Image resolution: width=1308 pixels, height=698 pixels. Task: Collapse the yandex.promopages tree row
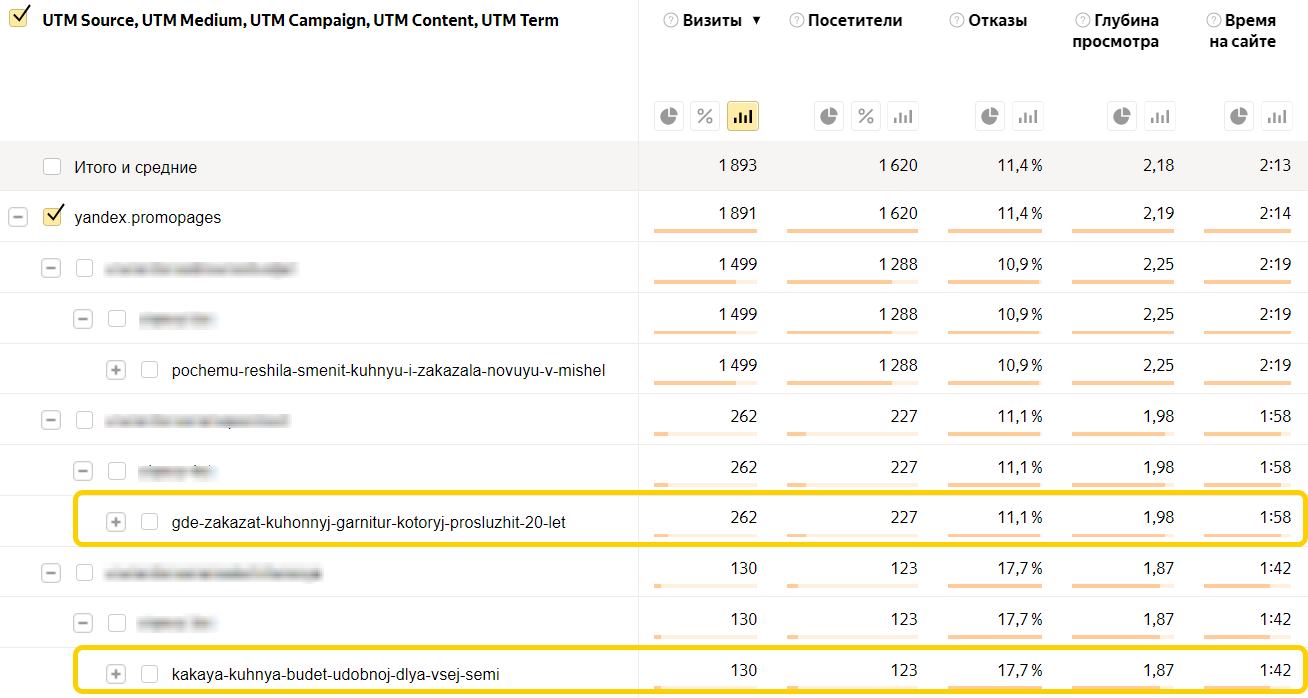18,217
